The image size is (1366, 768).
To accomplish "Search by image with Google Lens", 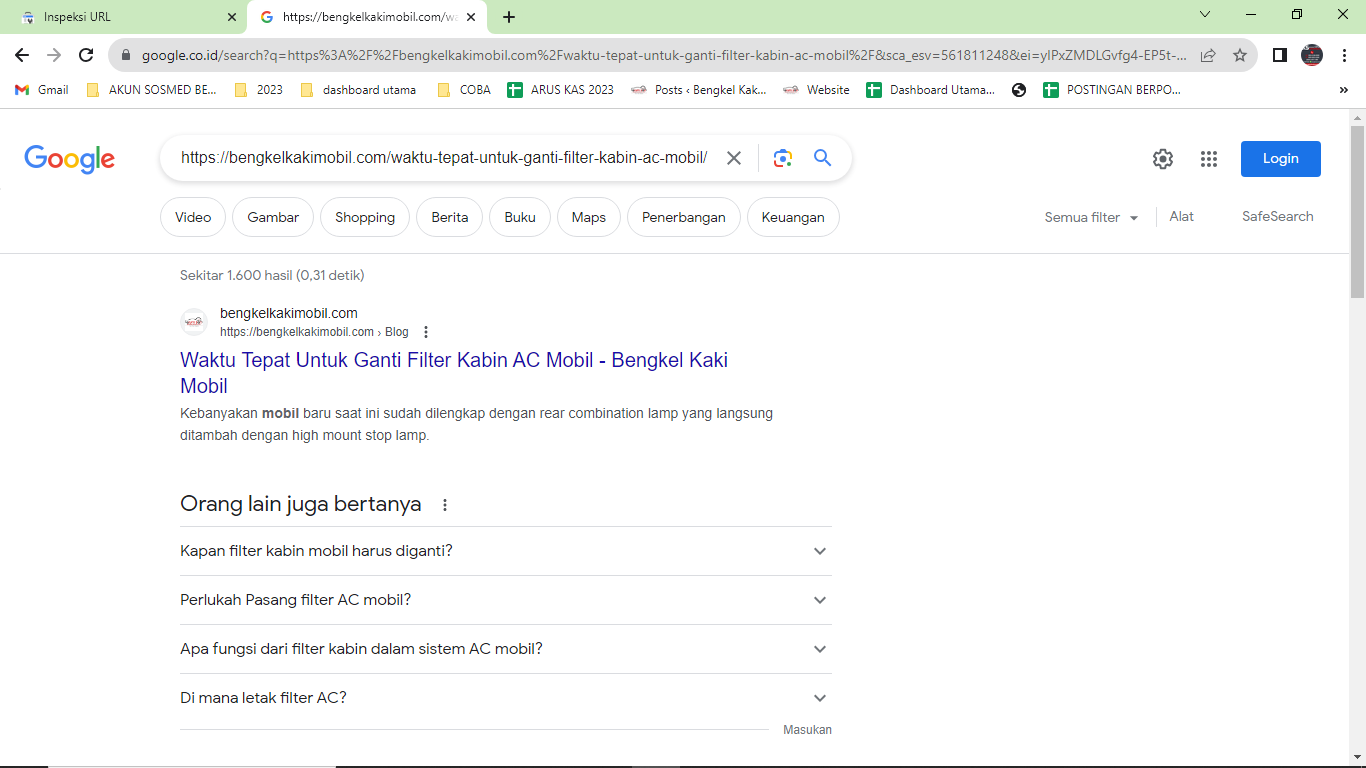I will 783,158.
